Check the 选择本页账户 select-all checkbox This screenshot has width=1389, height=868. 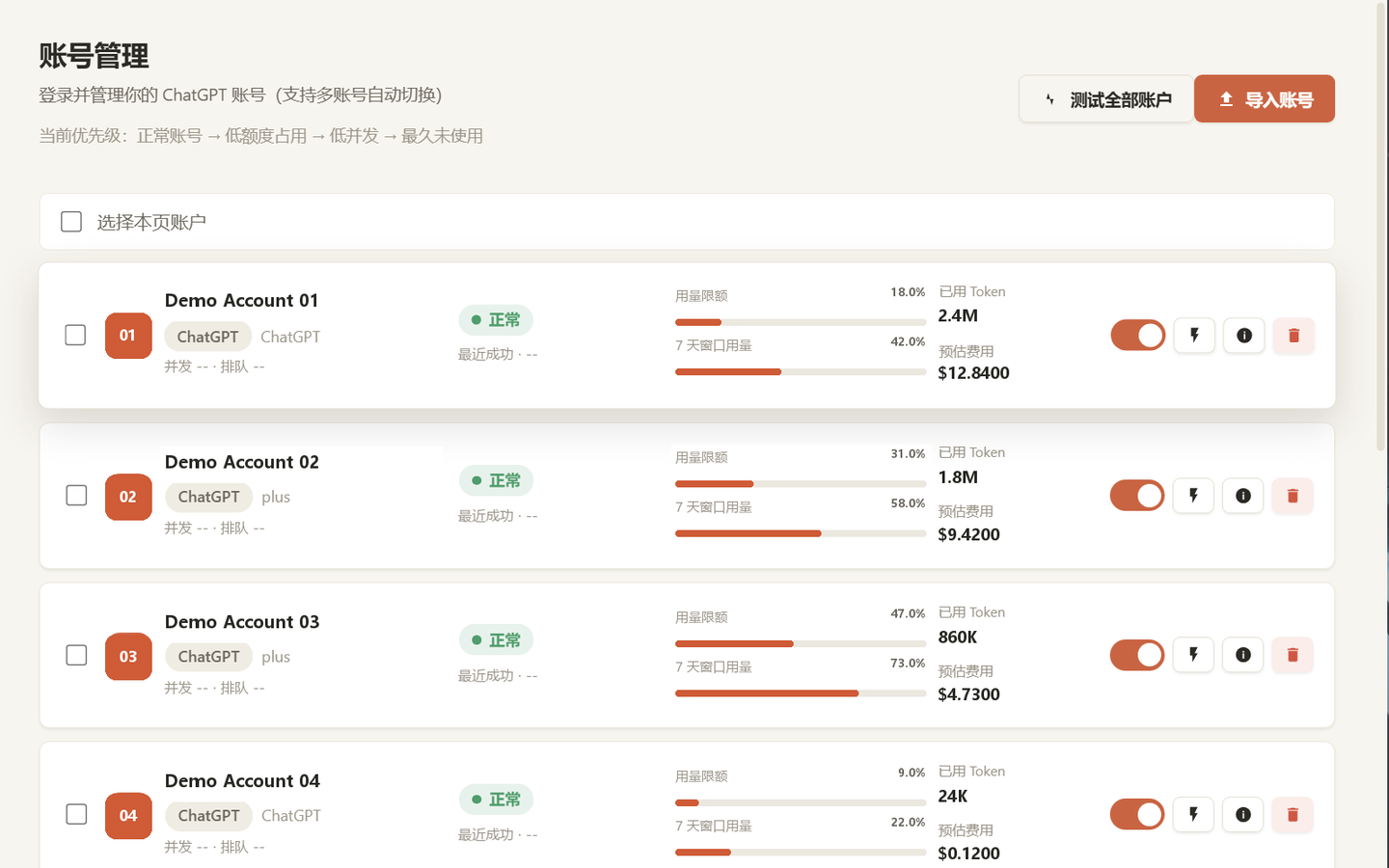(x=71, y=222)
